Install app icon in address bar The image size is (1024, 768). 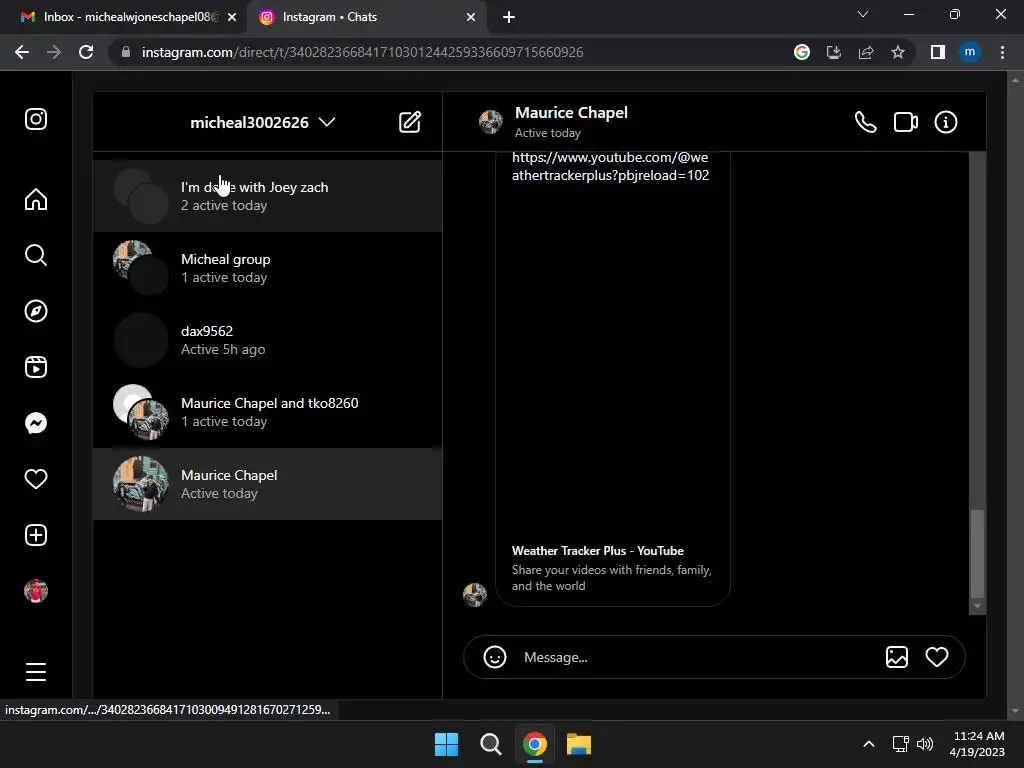pos(833,52)
